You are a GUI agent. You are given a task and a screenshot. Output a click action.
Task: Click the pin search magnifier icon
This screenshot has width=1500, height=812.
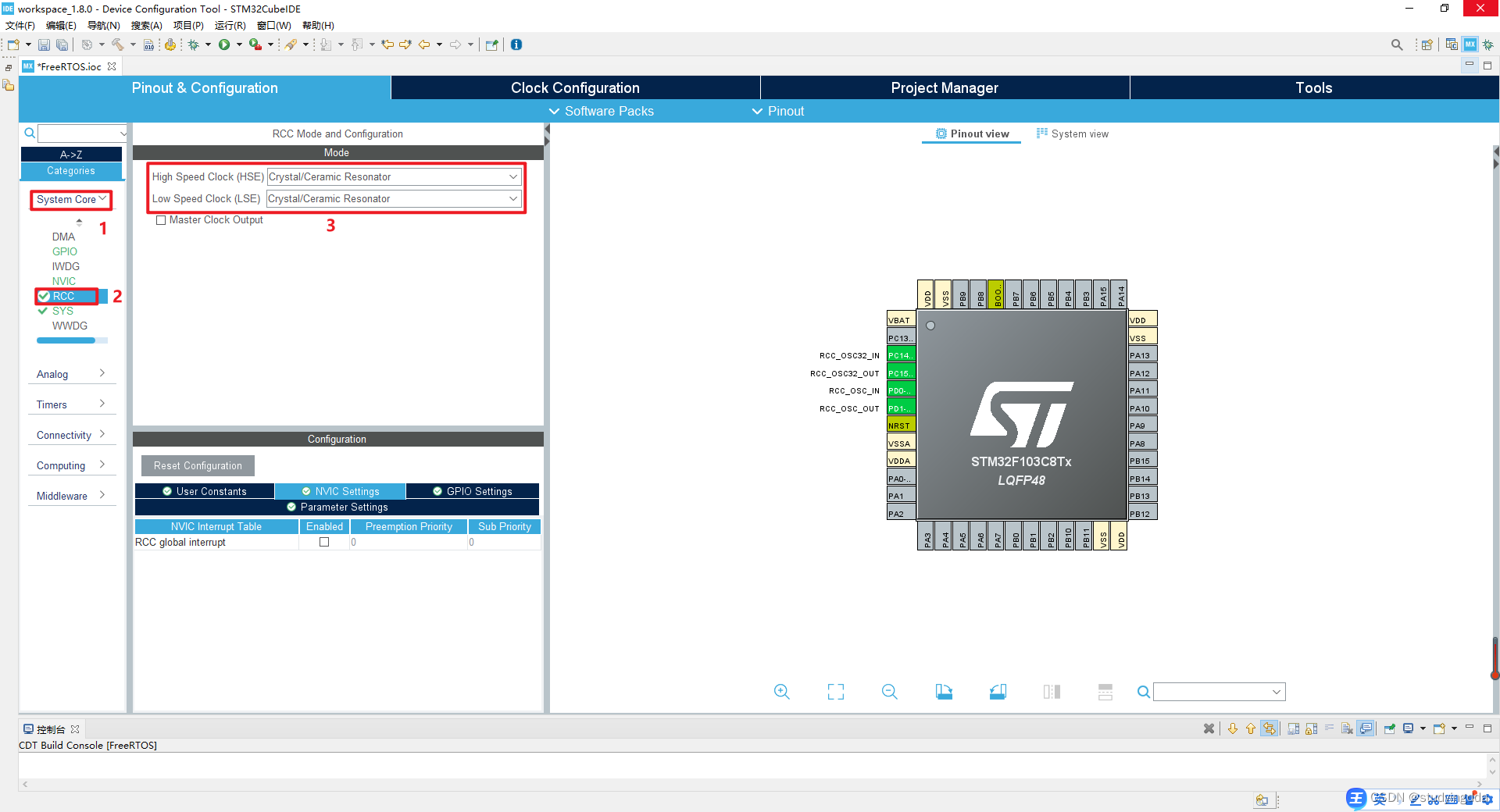[x=1143, y=692]
